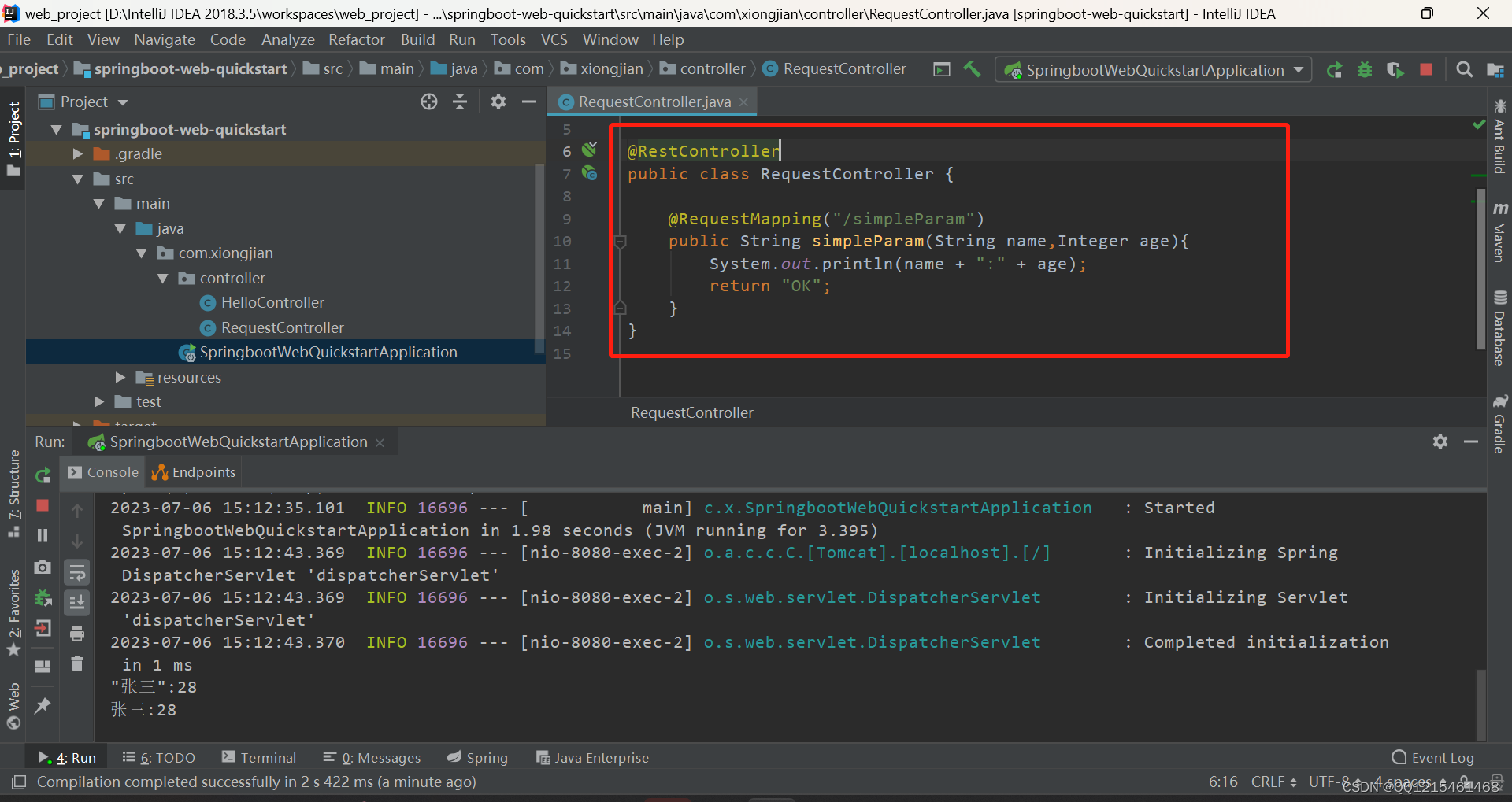Toggle the Gradle tool window
The image size is (1512, 802).
click(1500, 423)
